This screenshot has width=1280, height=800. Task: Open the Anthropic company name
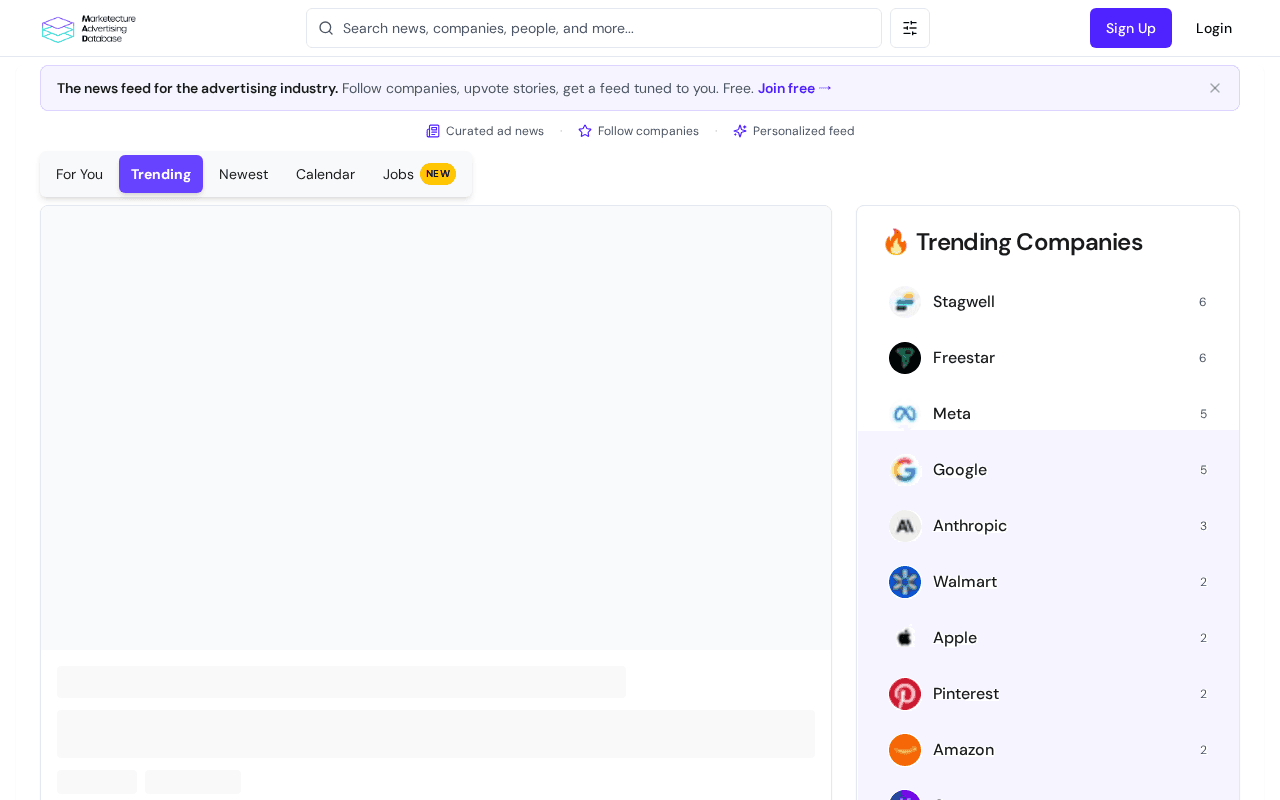(x=970, y=526)
